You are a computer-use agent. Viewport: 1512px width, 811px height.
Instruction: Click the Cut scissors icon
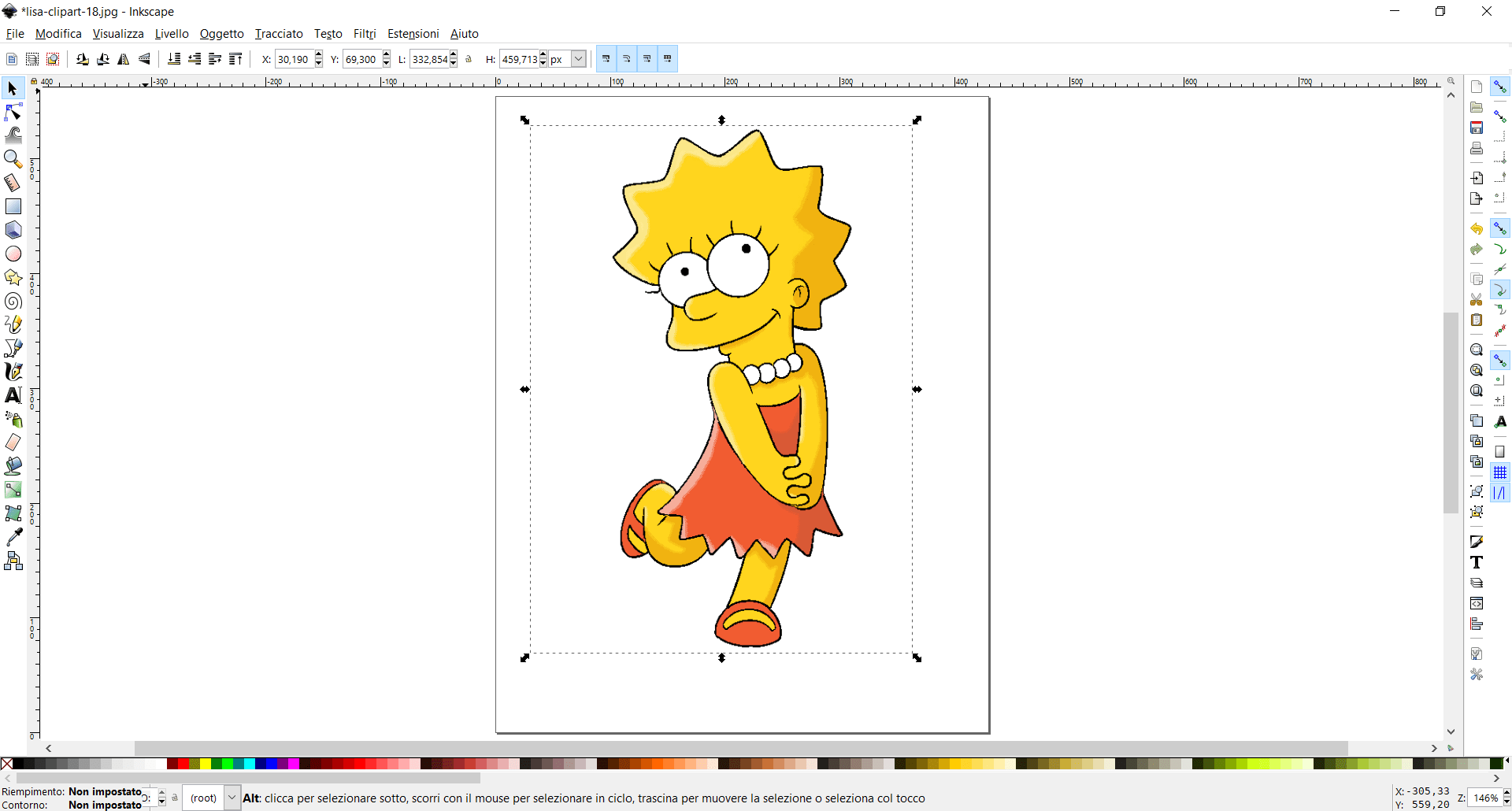(x=1477, y=300)
